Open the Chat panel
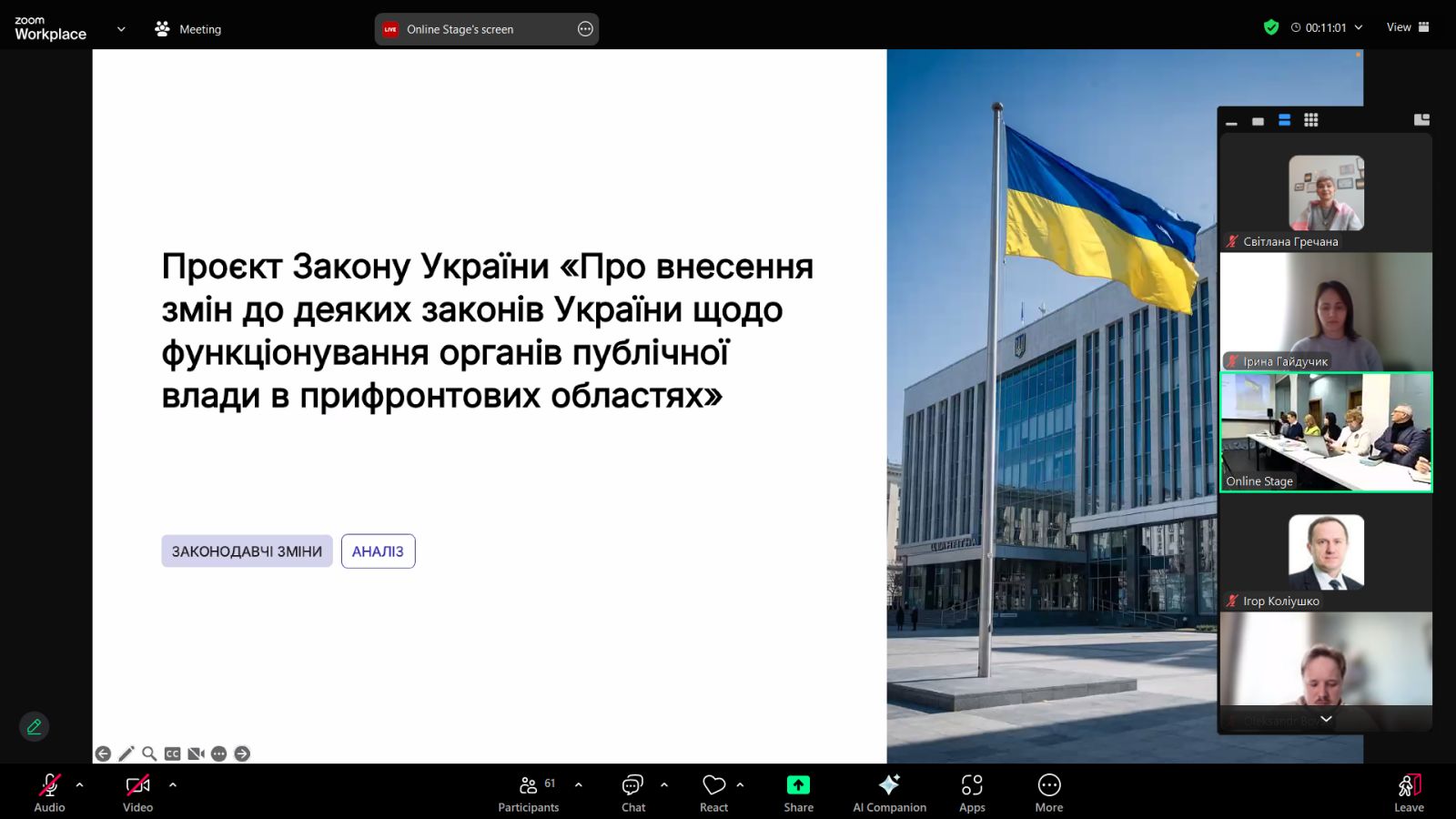This screenshot has width=1456, height=819. [632, 793]
